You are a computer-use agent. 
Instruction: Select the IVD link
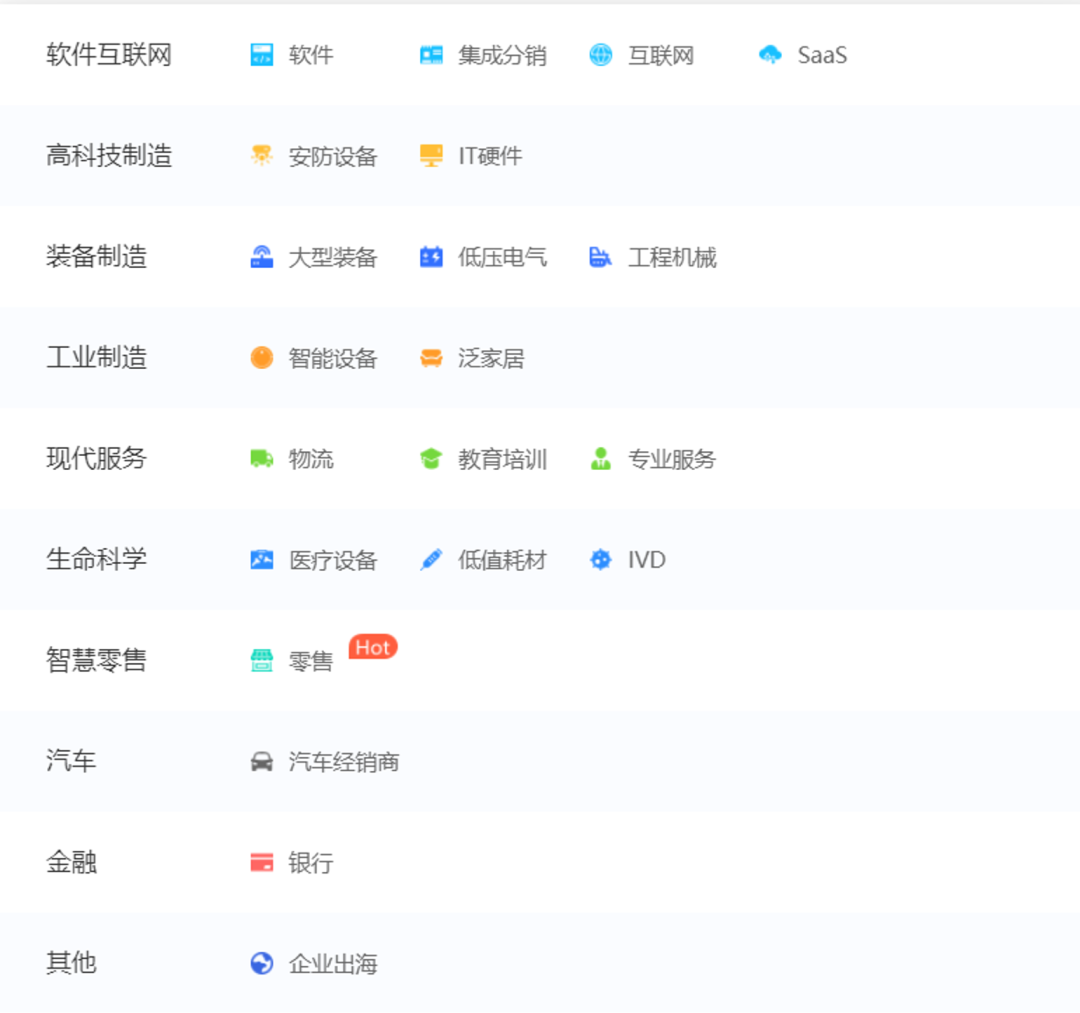(x=646, y=560)
